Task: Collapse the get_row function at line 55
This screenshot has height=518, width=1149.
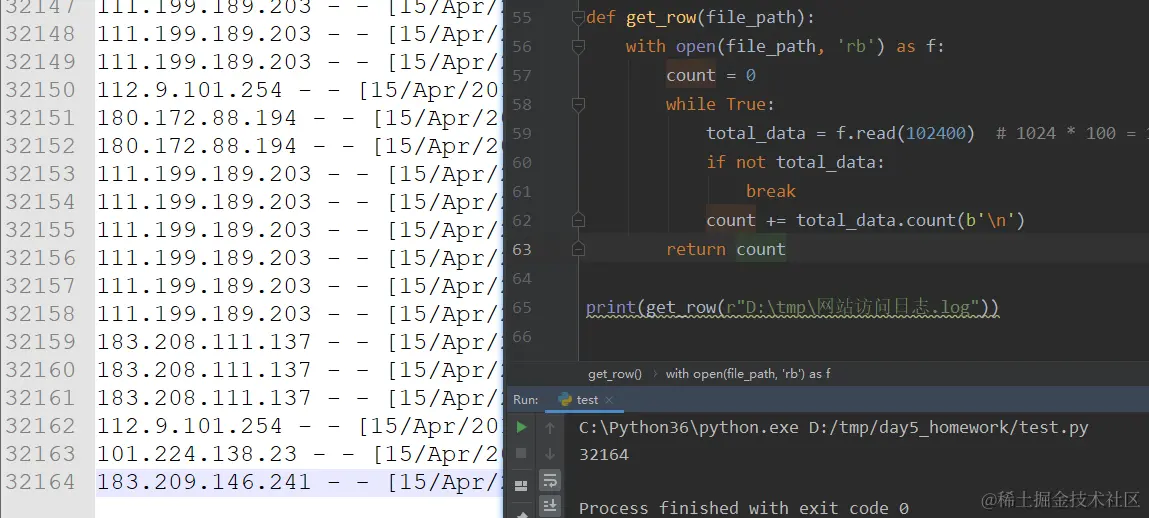Action: click(x=578, y=17)
